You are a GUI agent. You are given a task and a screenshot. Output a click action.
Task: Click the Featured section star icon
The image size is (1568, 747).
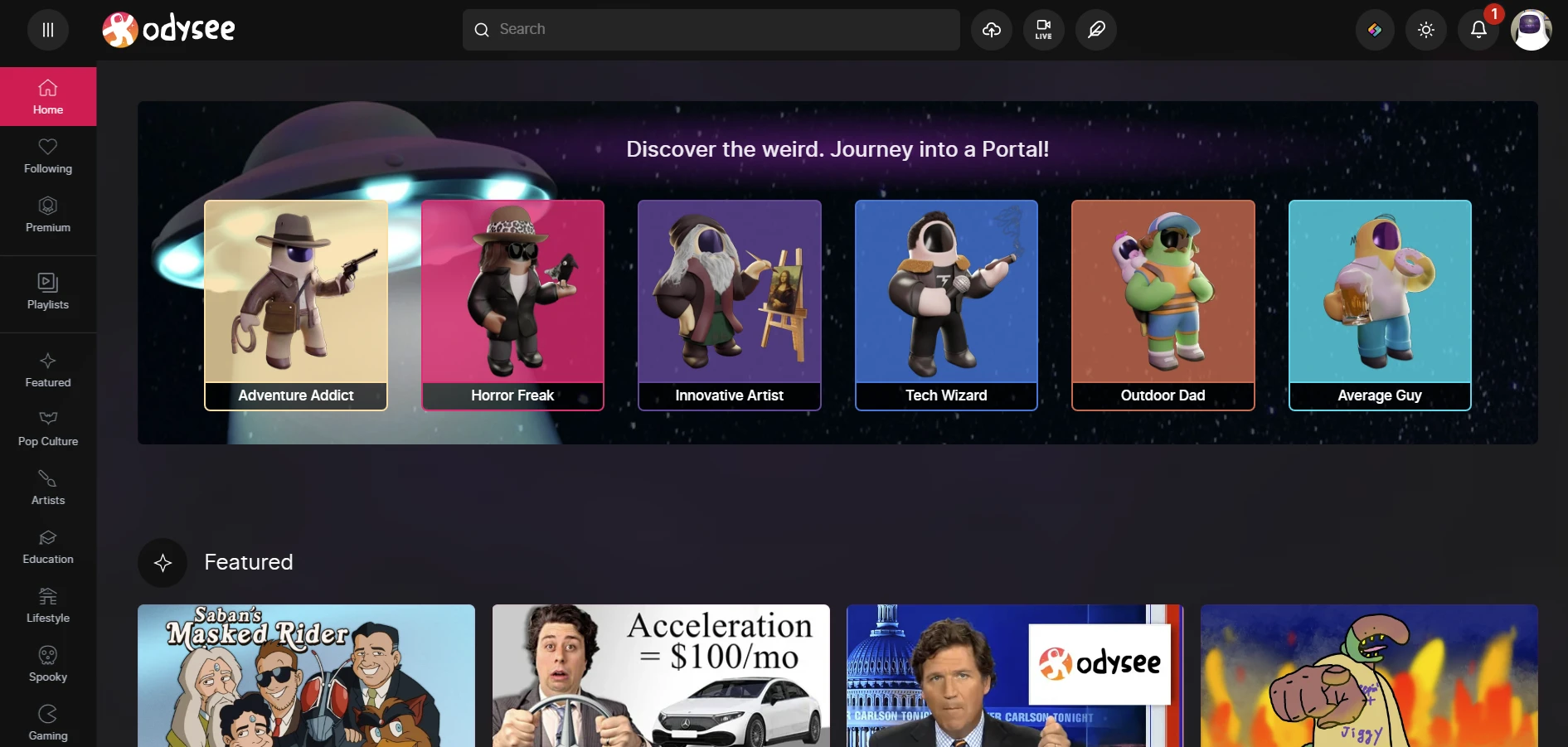point(163,563)
